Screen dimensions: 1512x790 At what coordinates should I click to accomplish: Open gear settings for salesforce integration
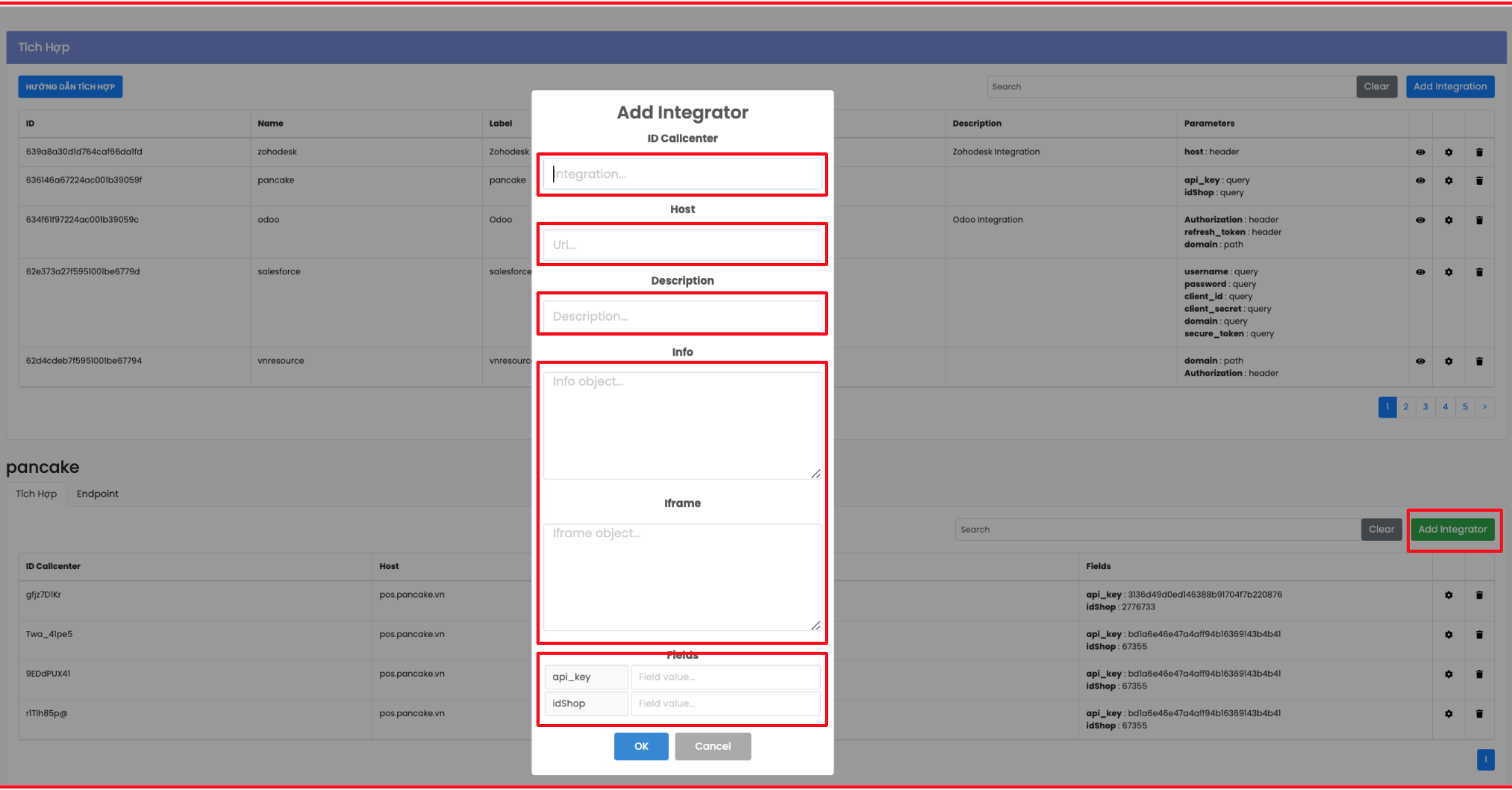pos(1448,272)
